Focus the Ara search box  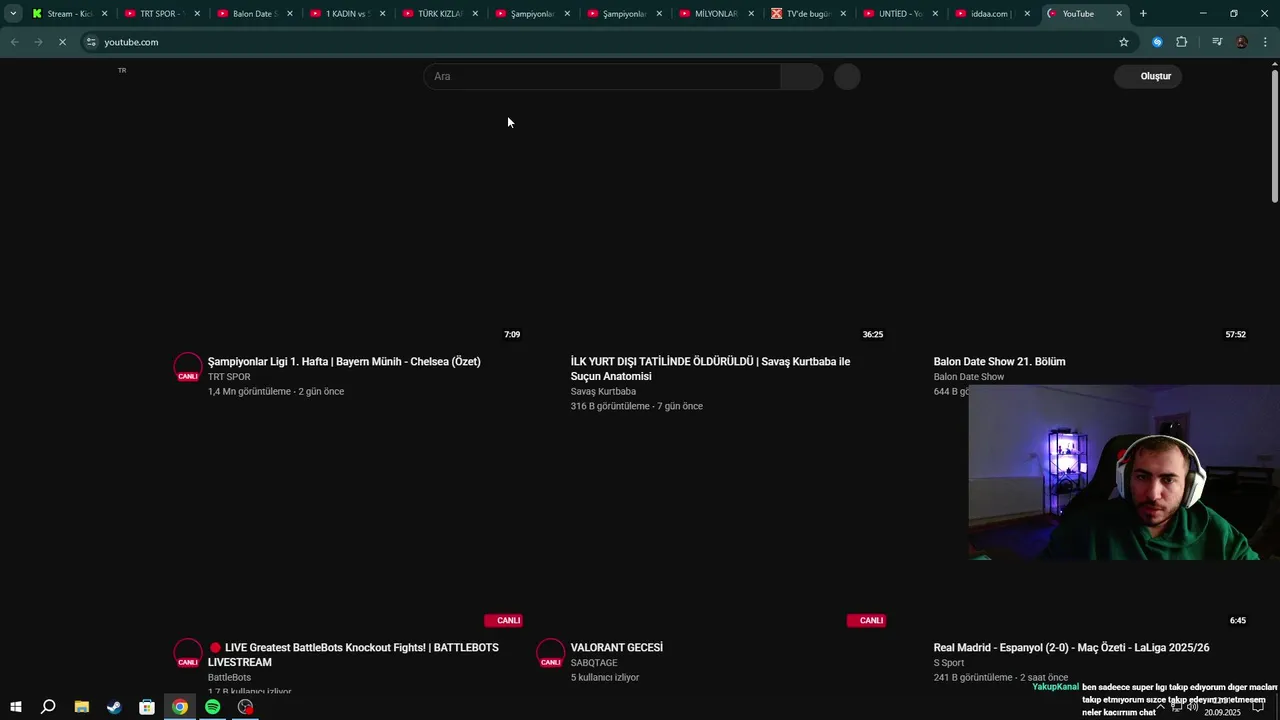(x=601, y=76)
